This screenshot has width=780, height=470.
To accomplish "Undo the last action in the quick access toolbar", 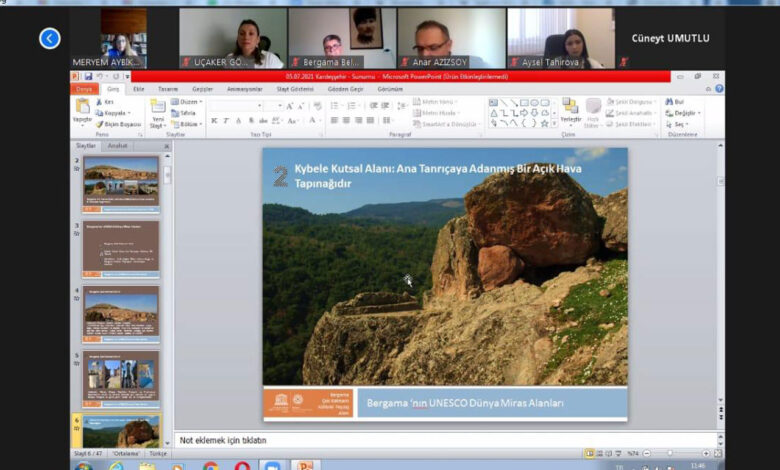I will point(99,76).
